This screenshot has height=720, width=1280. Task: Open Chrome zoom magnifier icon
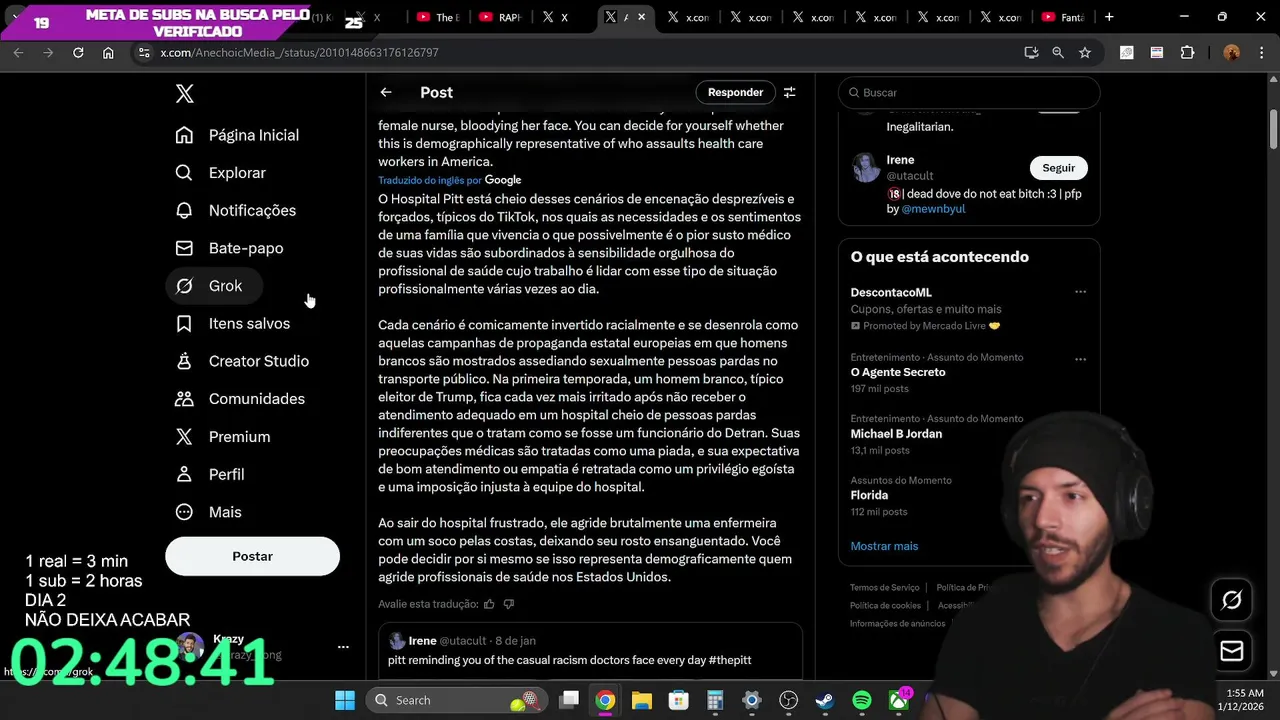pos(1058,52)
